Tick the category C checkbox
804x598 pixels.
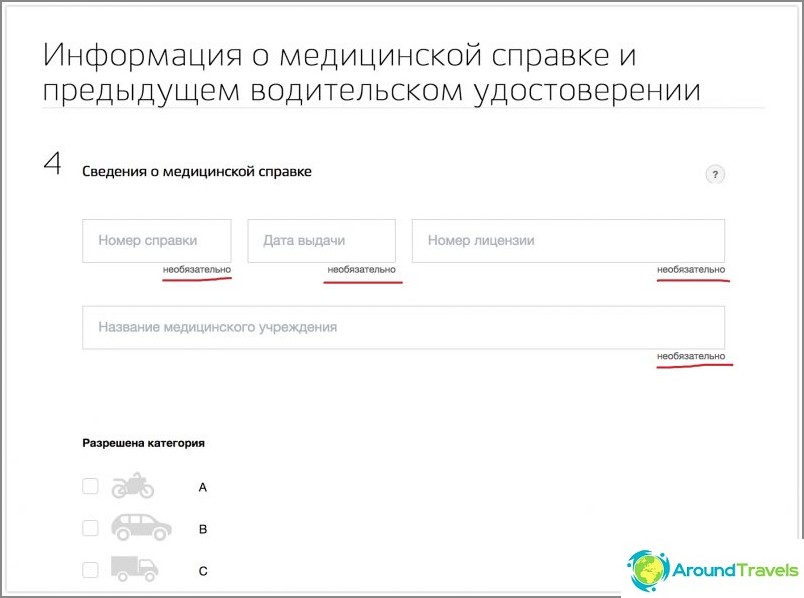pos(90,569)
